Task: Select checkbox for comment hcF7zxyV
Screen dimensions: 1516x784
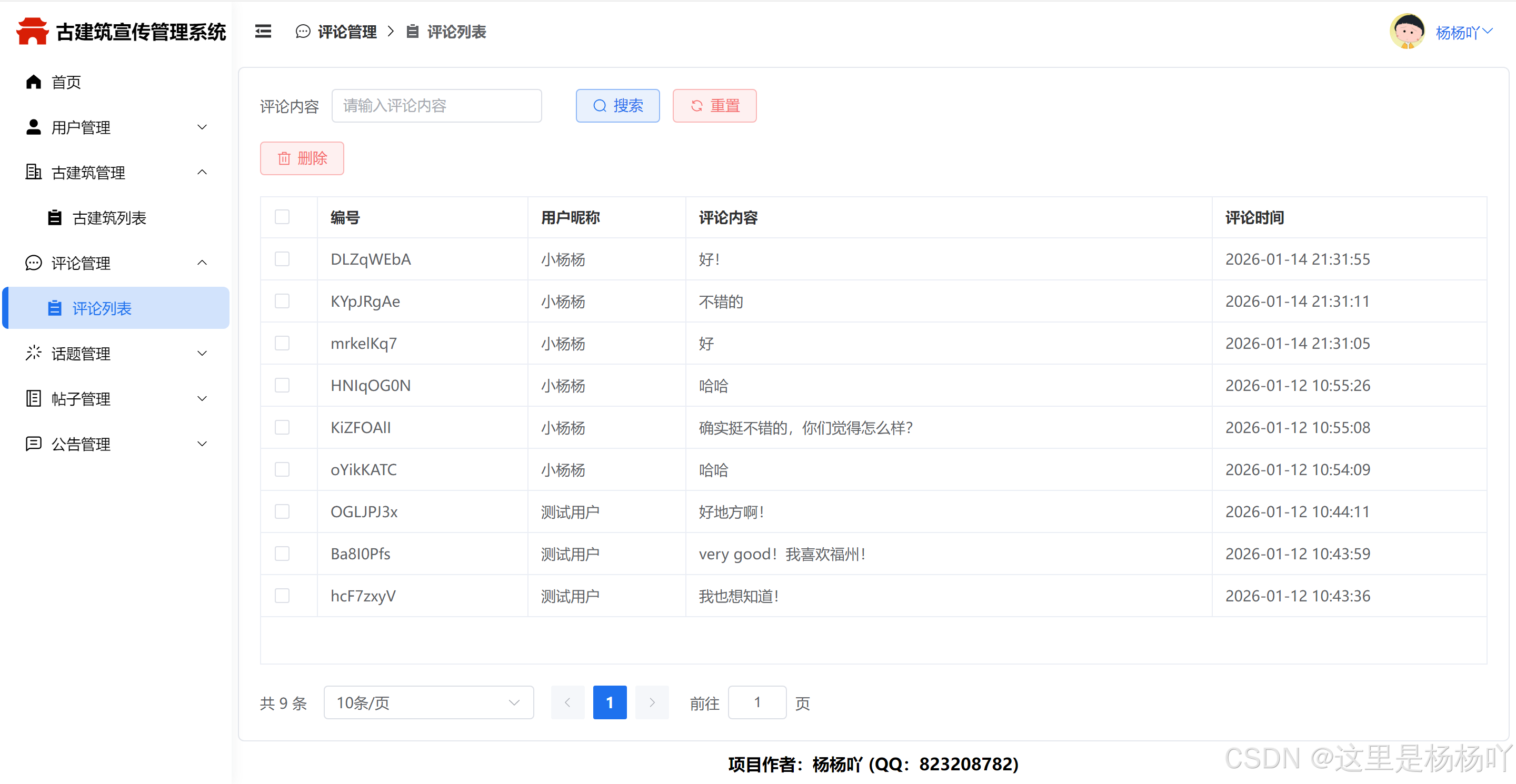Action: (x=283, y=596)
